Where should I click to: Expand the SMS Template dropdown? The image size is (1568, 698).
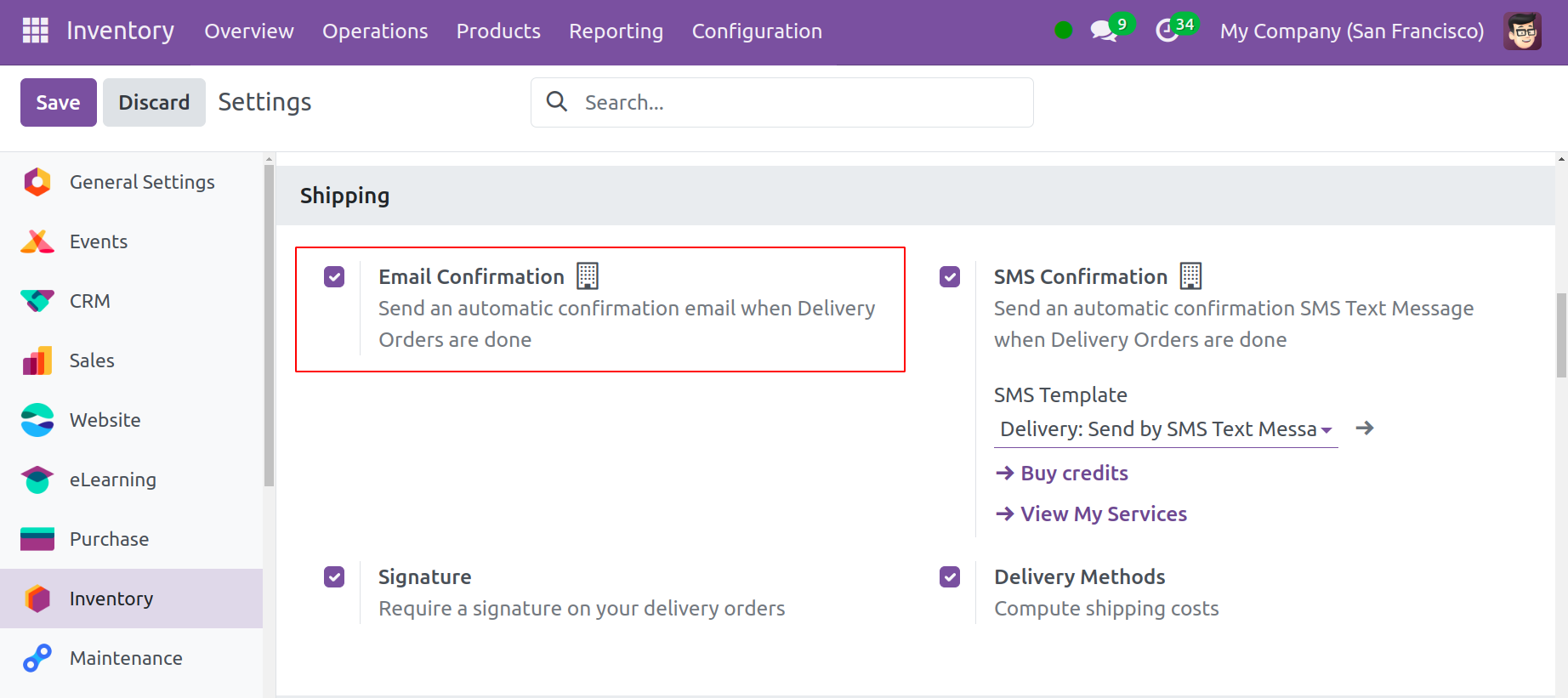1165,429
